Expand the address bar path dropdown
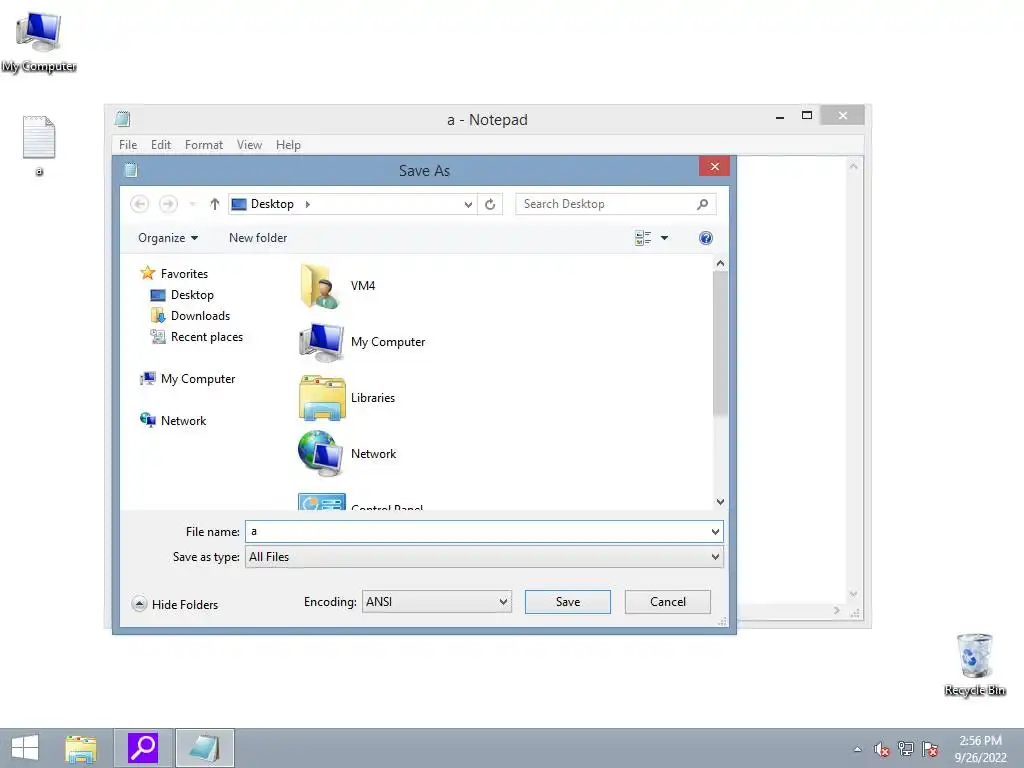This screenshot has height=768, width=1024. tap(468, 204)
